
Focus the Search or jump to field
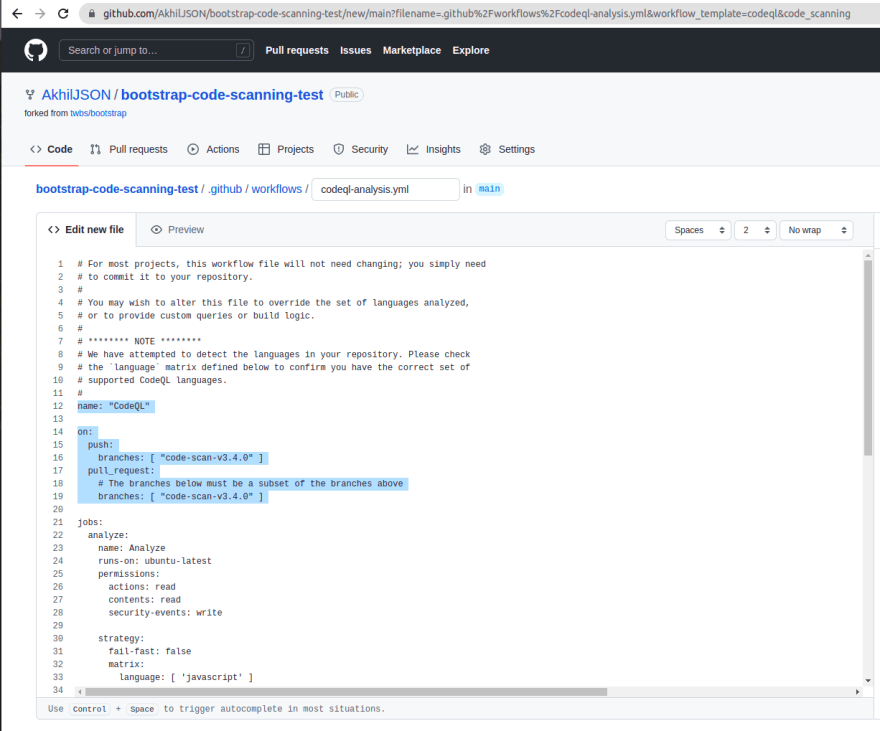point(156,50)
